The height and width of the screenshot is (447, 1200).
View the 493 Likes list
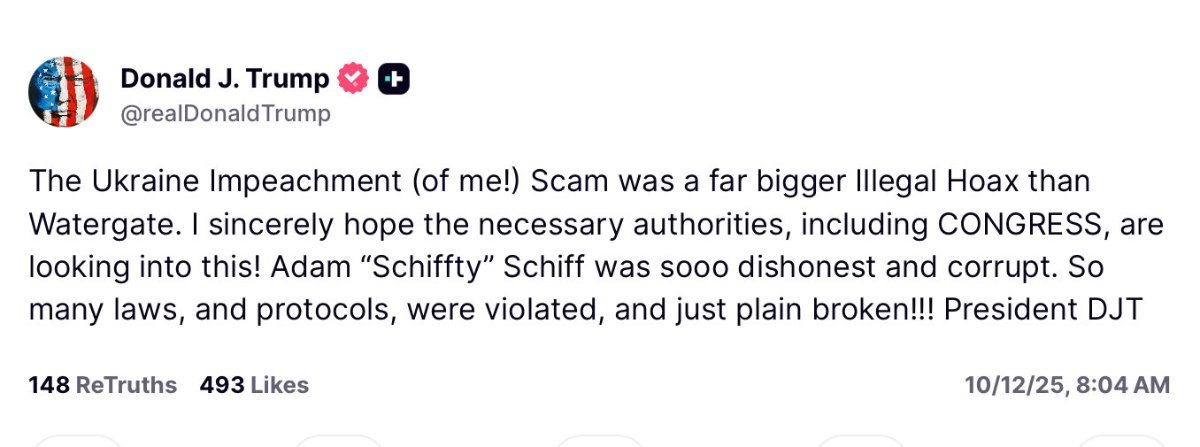254,385
